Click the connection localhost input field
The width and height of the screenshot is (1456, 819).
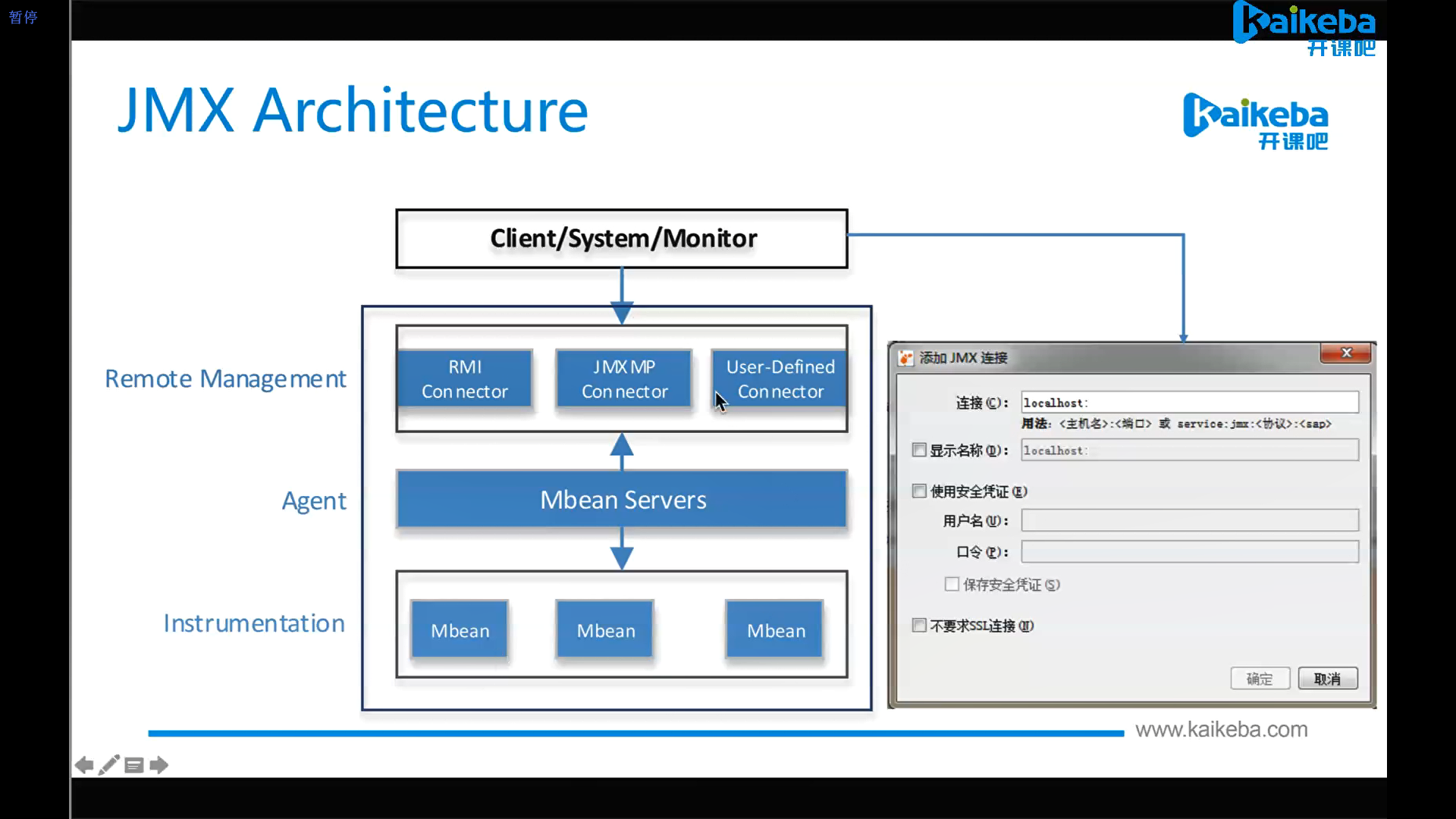(1189, 403)
